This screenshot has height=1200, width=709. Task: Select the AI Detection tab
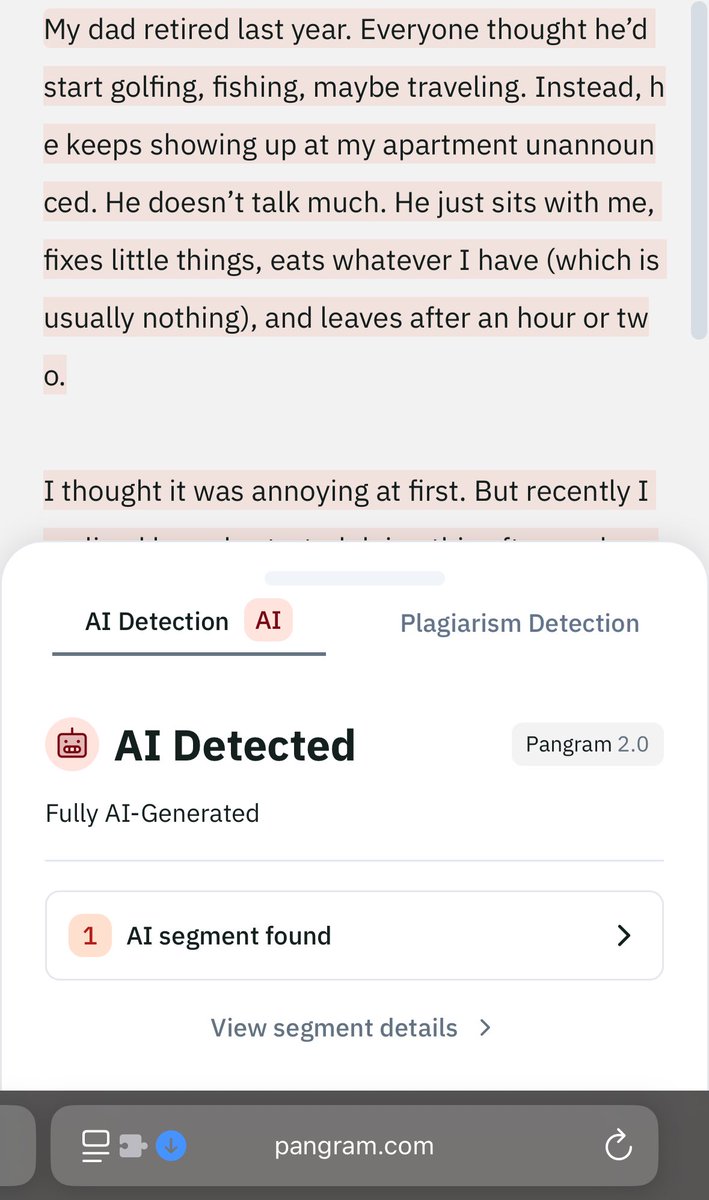point(157,622)
